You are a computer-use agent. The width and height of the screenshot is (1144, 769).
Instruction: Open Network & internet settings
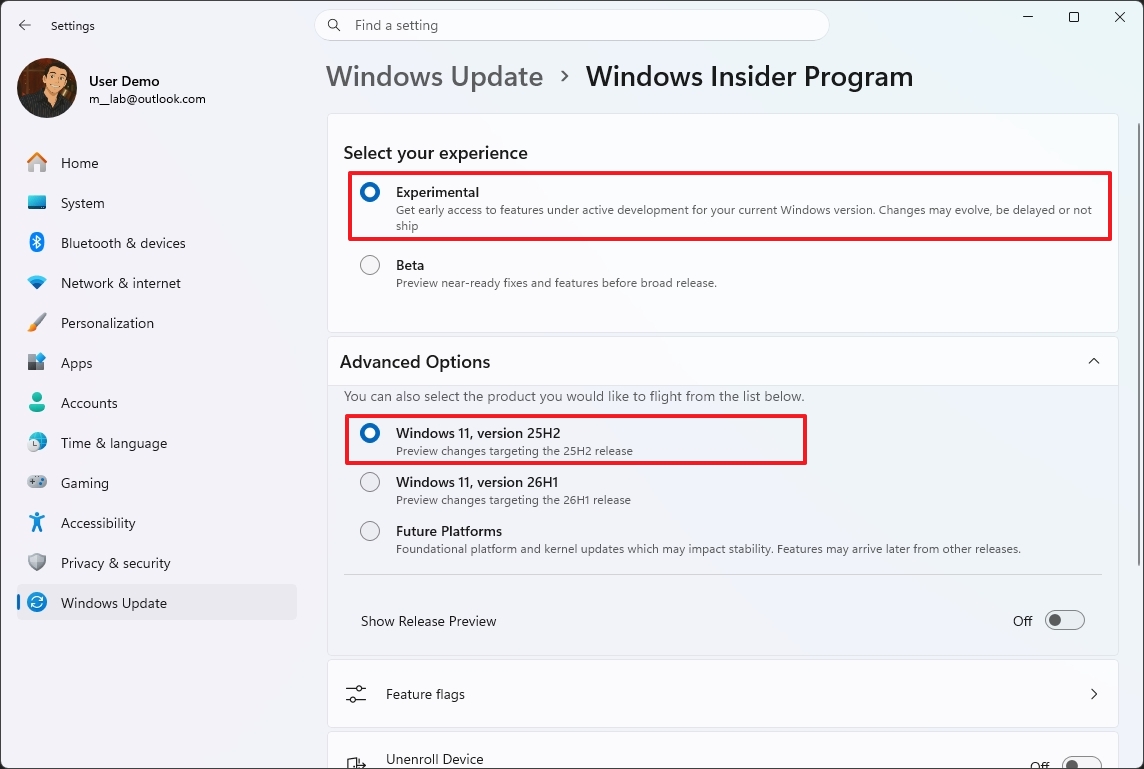[157, 282]
